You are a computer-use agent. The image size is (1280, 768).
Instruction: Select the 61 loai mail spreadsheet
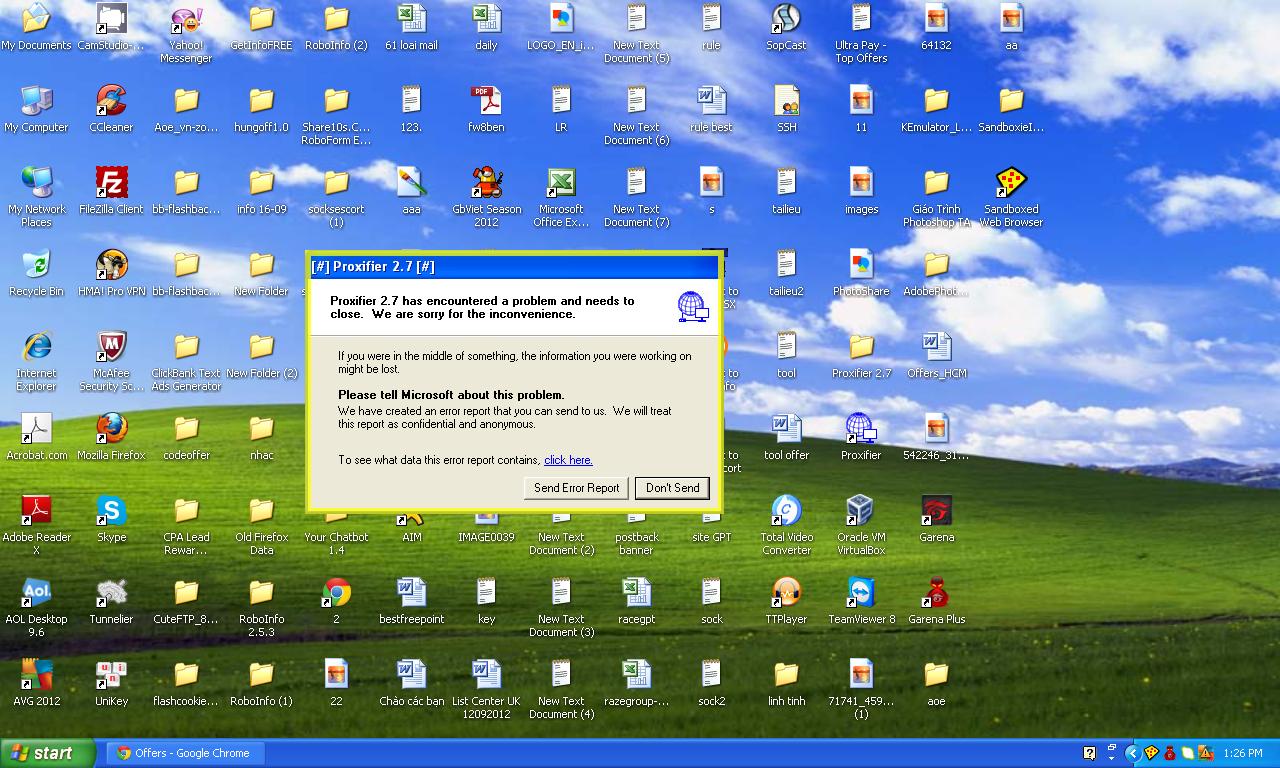click(x=411, y=27)
